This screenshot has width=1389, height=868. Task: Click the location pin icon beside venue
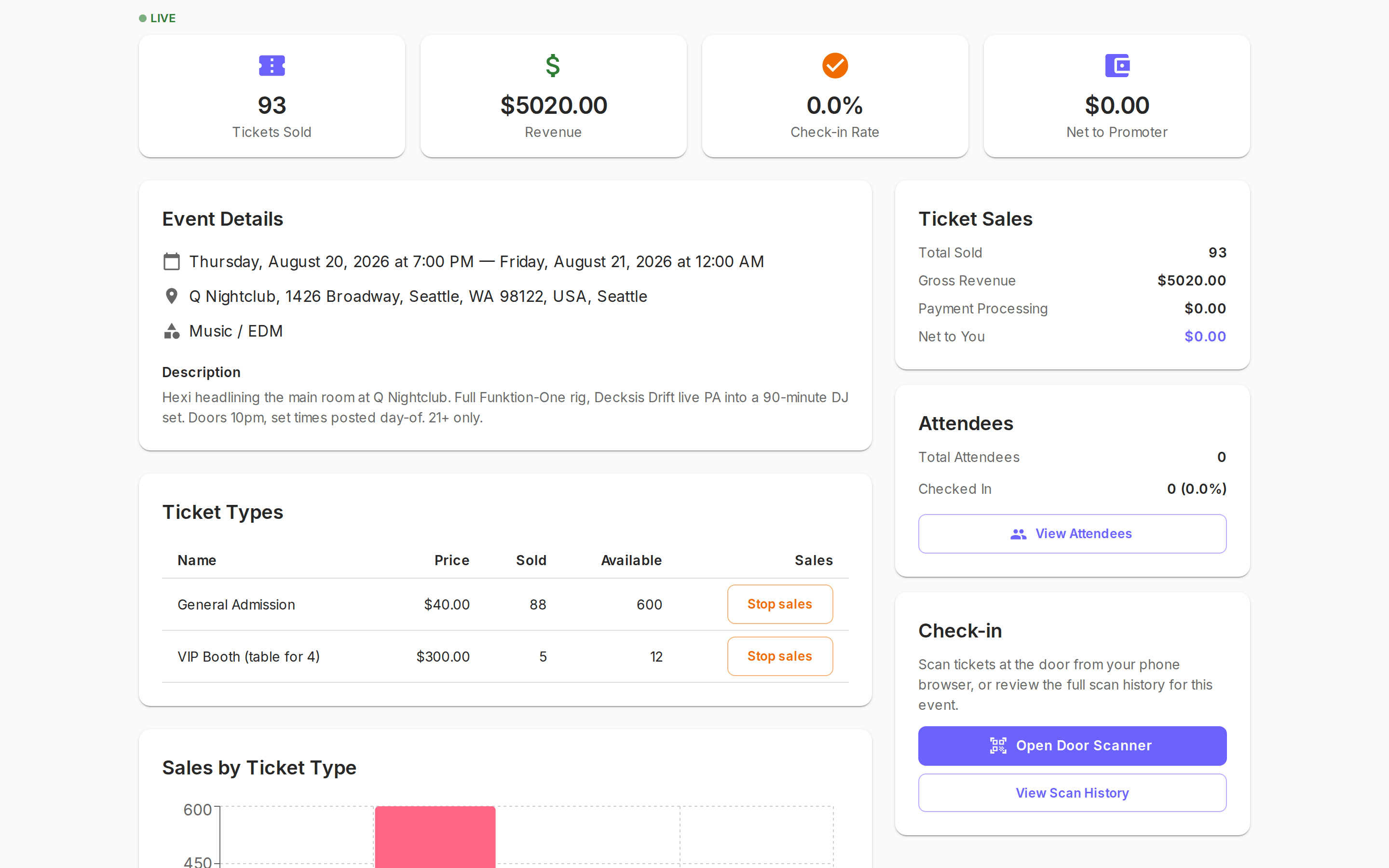pyautogui.click(x=171, y=296)
